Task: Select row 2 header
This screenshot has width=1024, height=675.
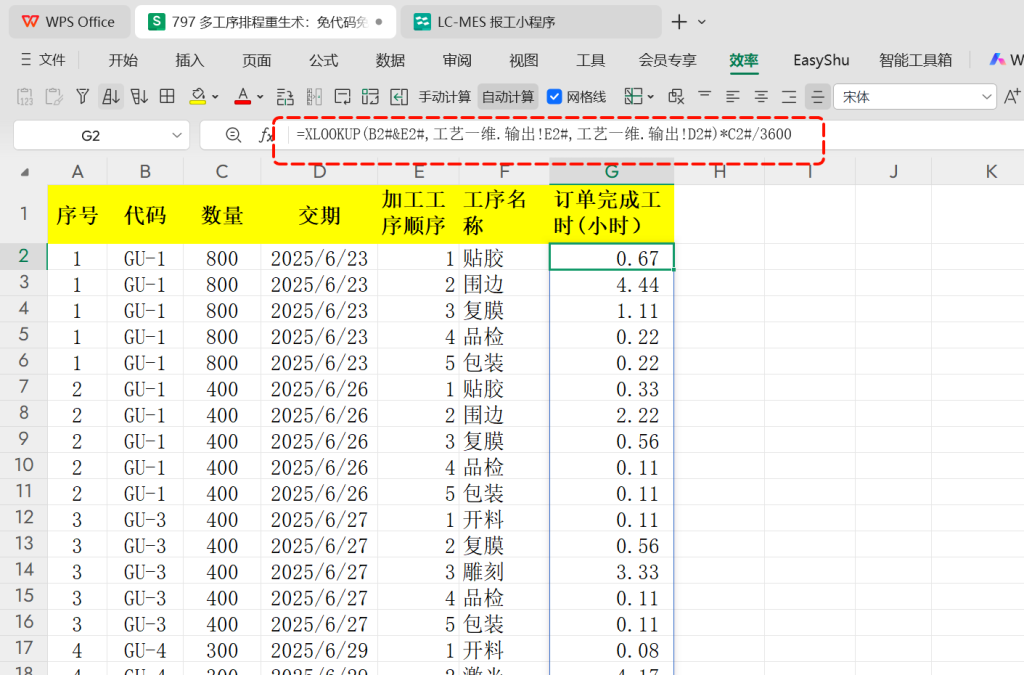Action: click(x=24, y=256)
